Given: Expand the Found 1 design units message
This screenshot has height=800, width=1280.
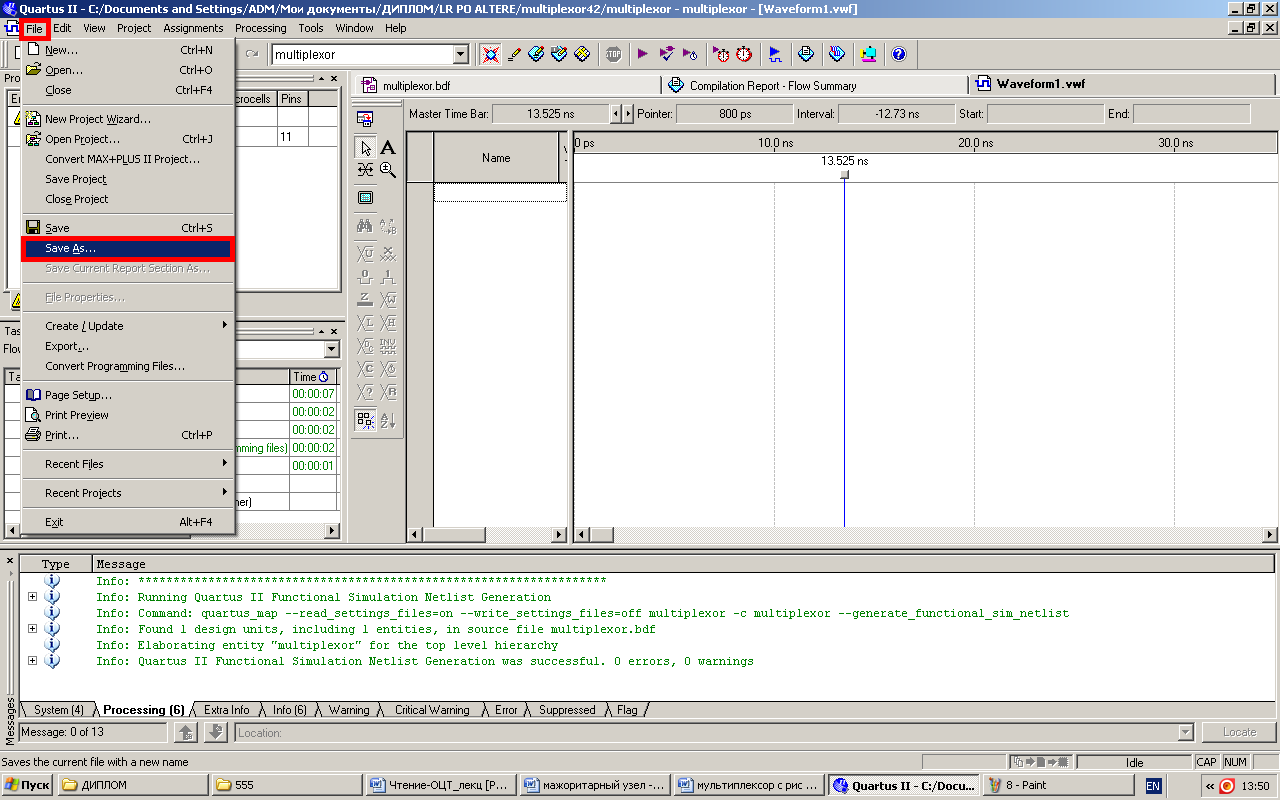Looking at the screenshot, I should pyautogui.click(x=32, y=629).
